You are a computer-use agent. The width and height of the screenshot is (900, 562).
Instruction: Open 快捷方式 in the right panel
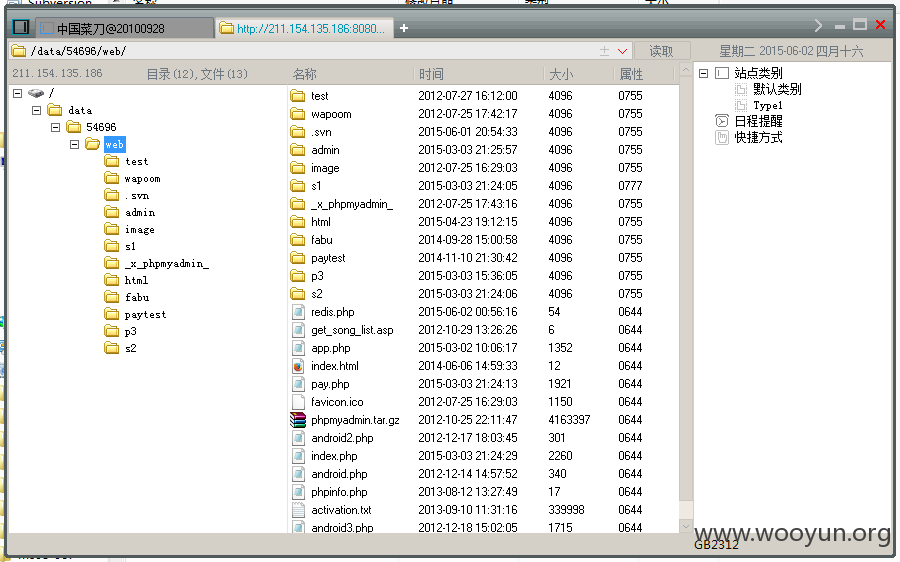(x=758, y=138)
